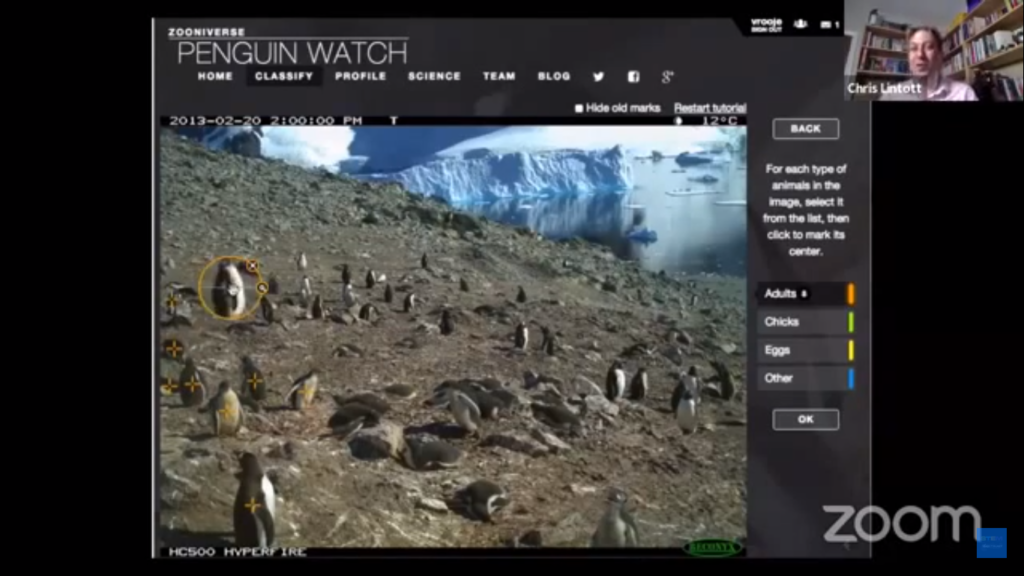The height and width of the screenshot is (576, 1024).
Task: Click the BACK button
Action: [806, 129]
